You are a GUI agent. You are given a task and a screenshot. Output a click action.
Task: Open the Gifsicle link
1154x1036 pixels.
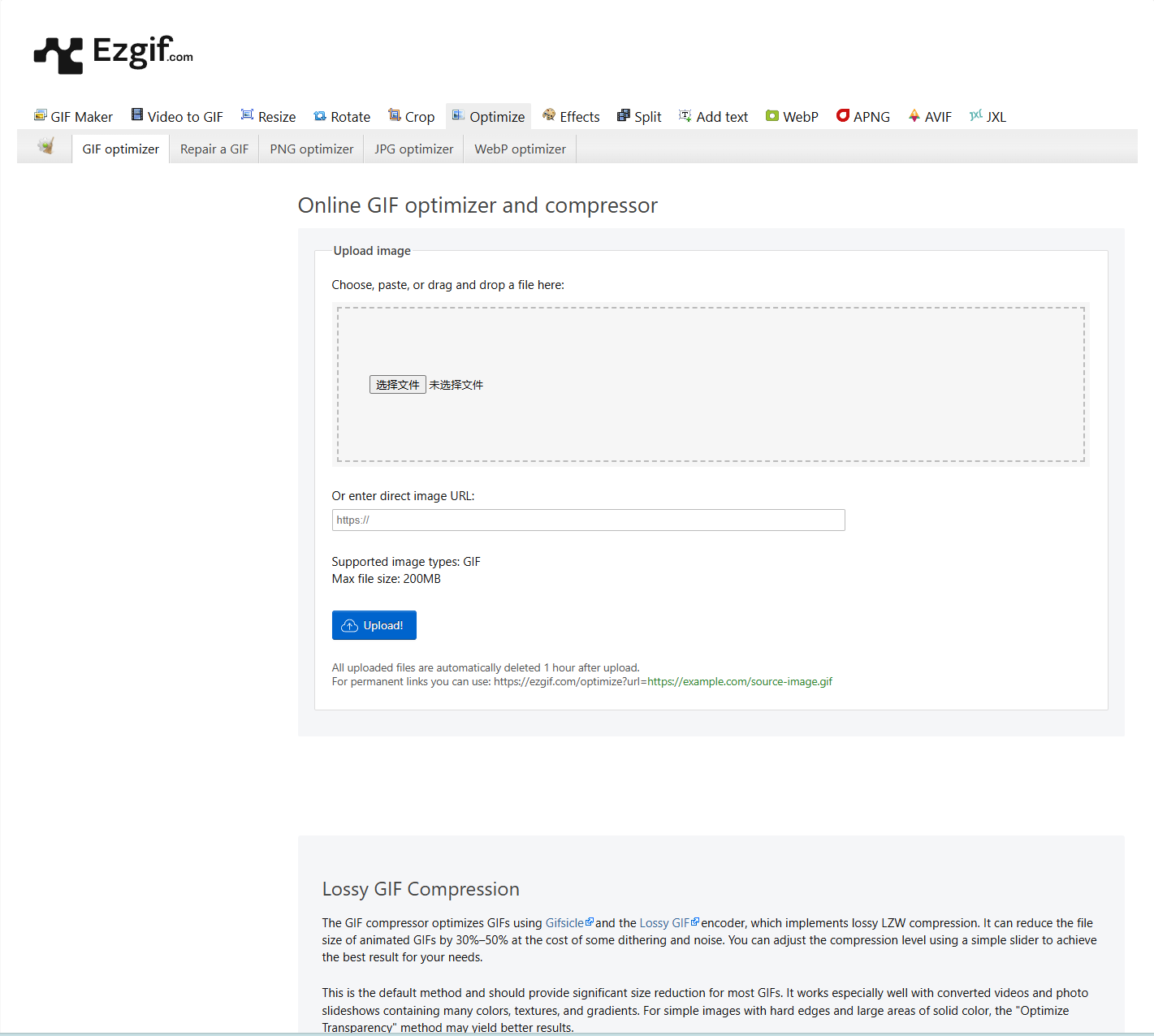565,923
